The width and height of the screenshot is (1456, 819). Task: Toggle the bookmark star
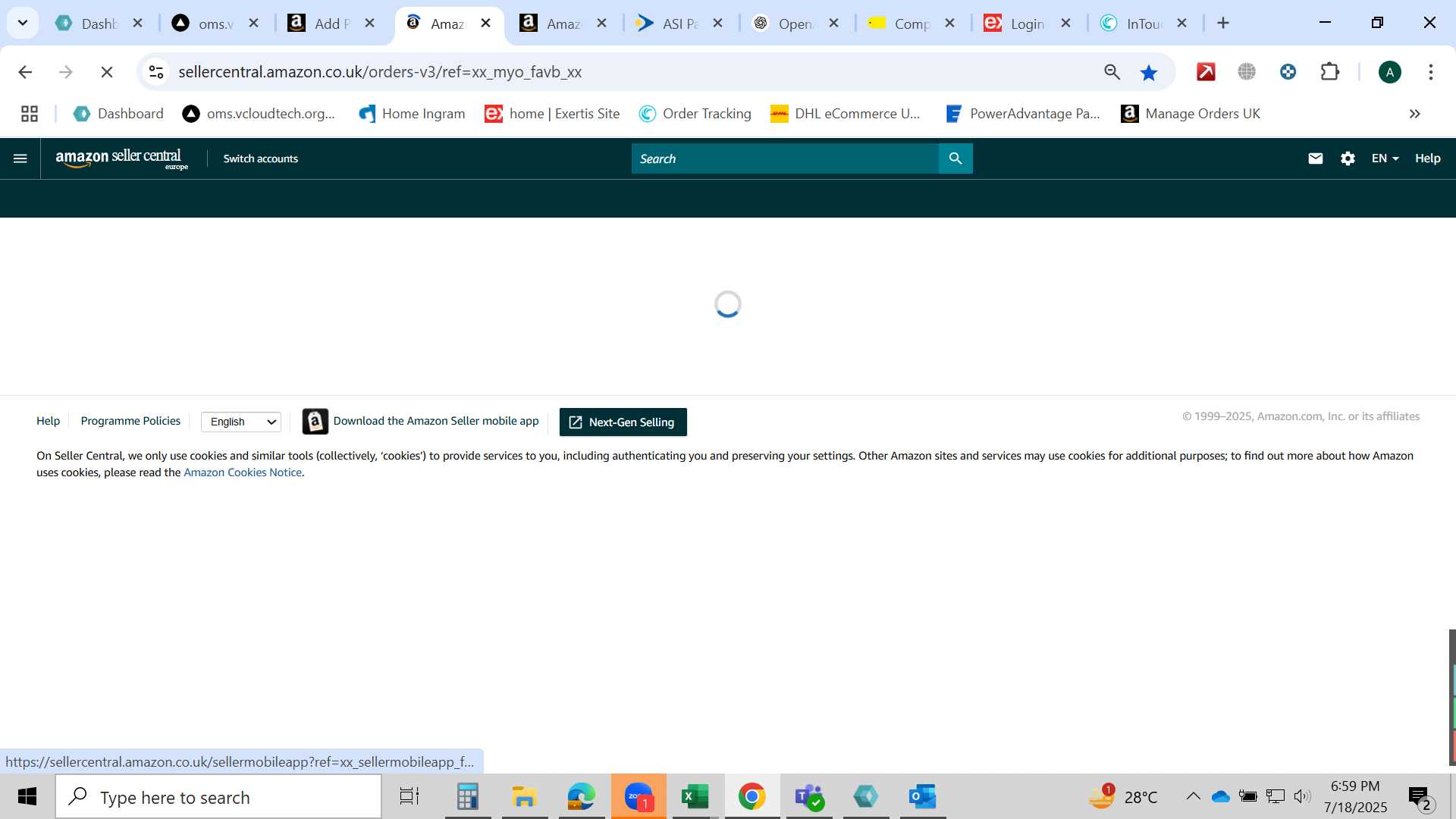point(1149,72)
